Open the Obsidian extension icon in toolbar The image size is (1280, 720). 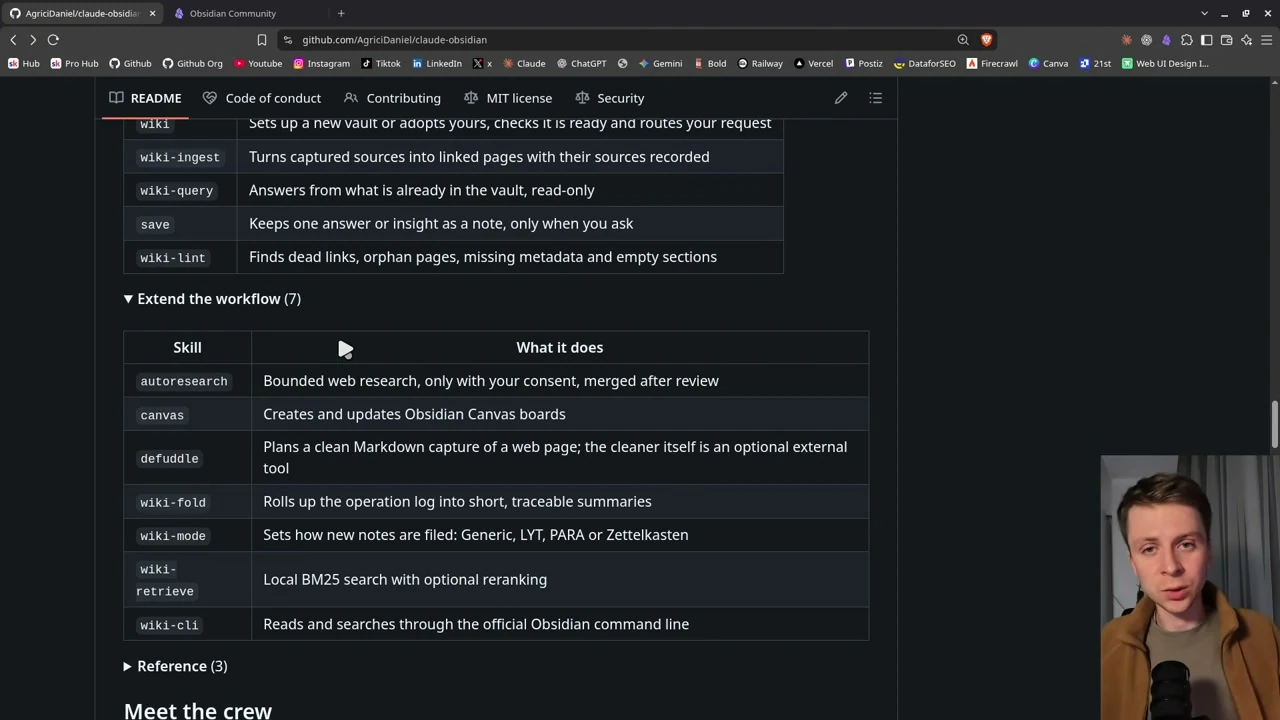(x=1166, y=40)
